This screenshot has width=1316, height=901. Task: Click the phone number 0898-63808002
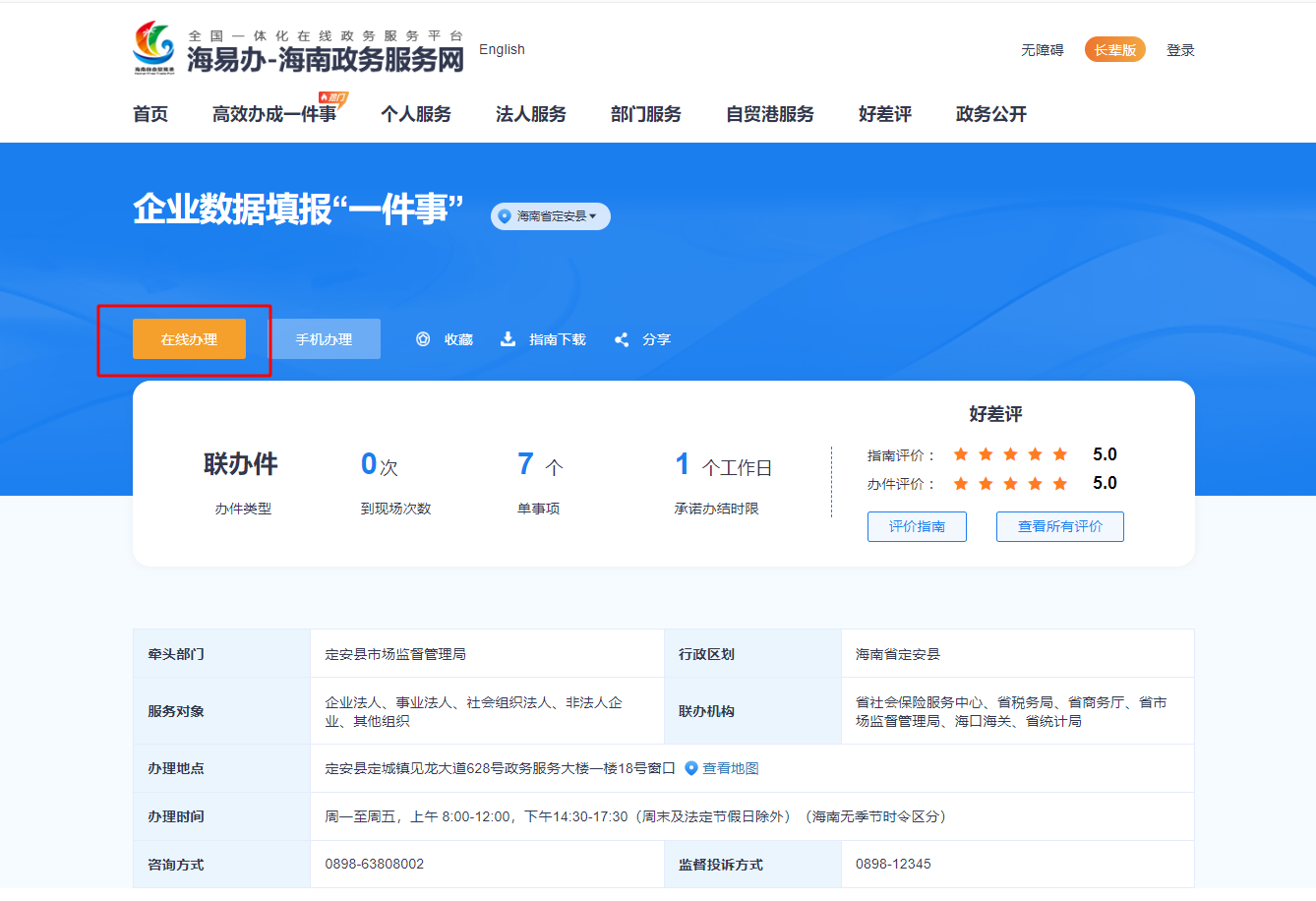click(x=375, y=864)
